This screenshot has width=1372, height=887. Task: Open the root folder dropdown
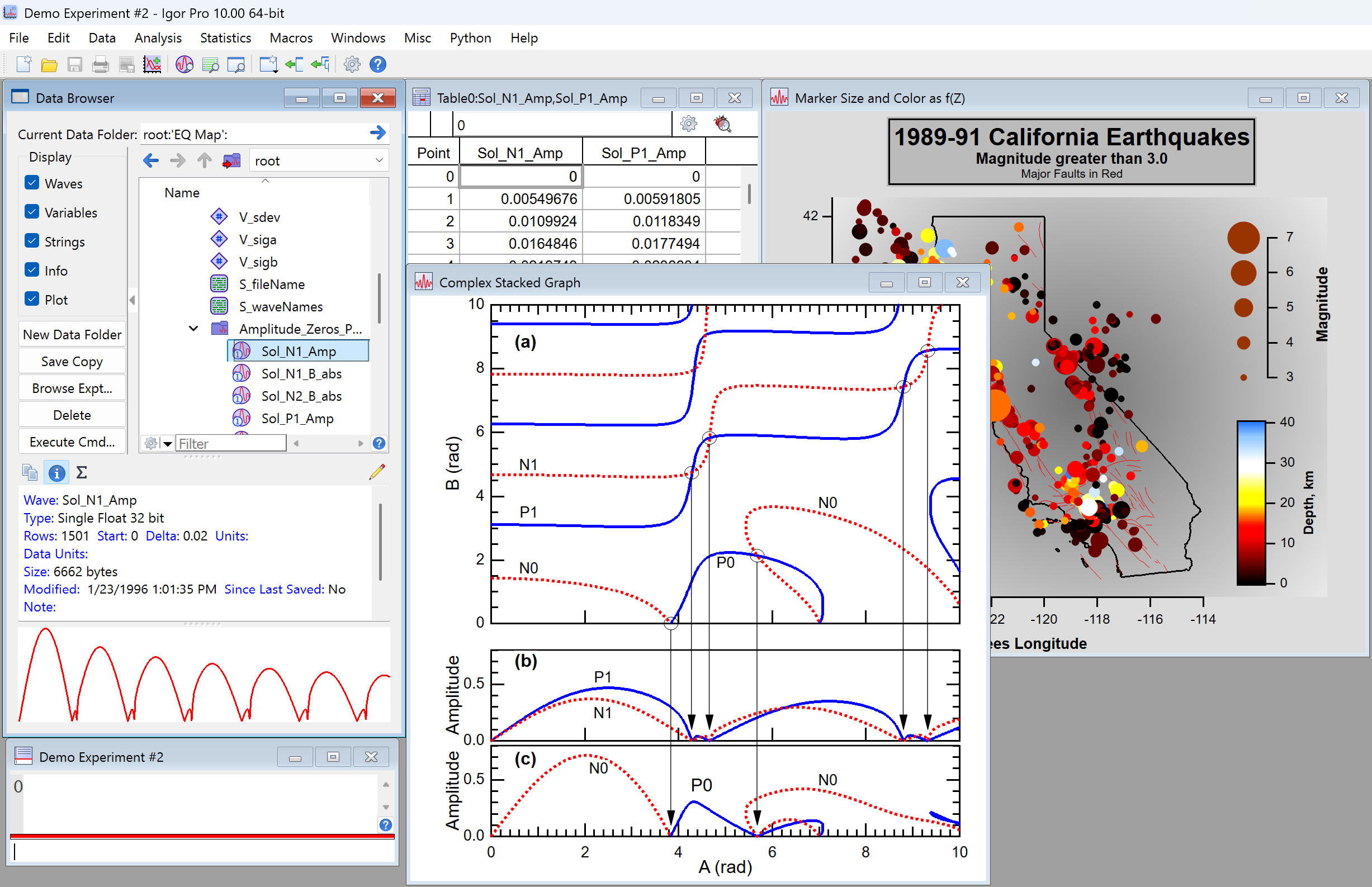379,161
